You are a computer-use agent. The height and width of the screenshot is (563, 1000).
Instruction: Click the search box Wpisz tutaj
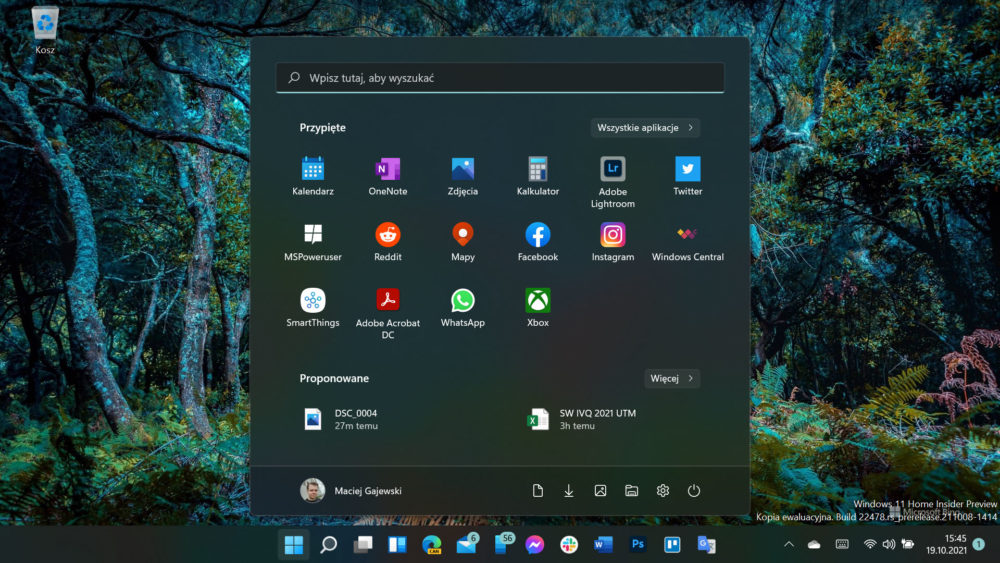pos(500,78)
